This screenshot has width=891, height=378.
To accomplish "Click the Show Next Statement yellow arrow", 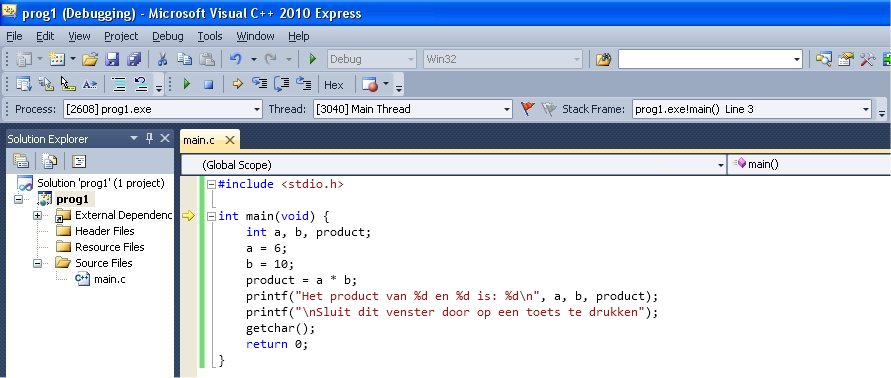I will (x=238, y=84).
